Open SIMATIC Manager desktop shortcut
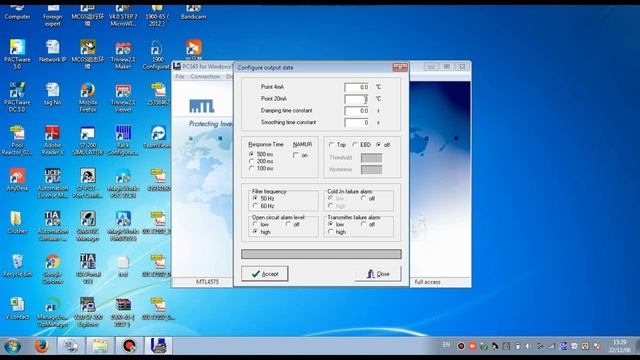Viewport: 640px width, 360px height. (88, 226)
